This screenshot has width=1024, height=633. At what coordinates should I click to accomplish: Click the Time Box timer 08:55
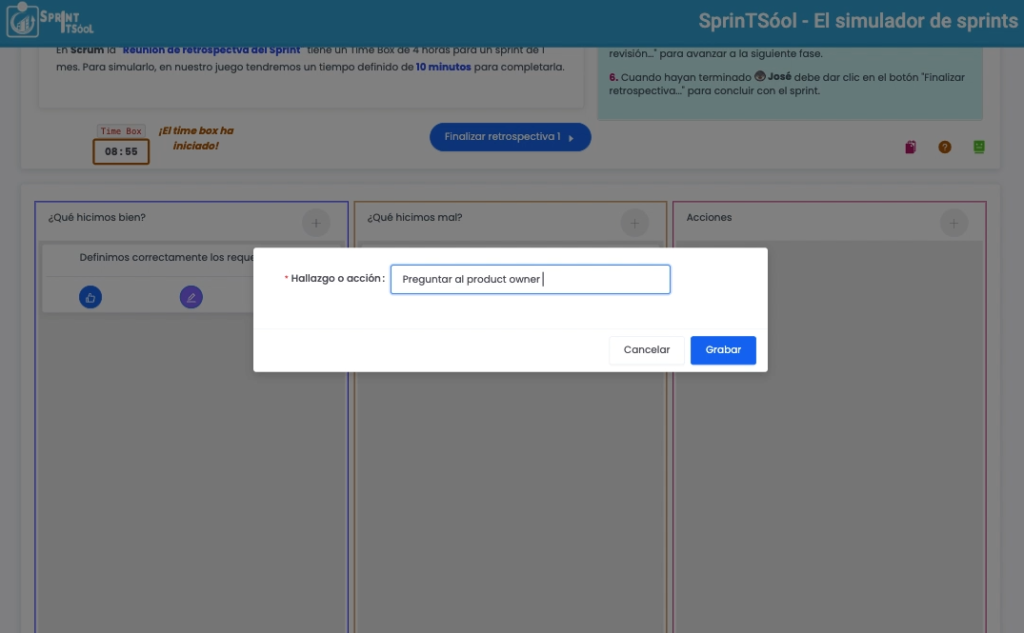pyautogui.click(x=121, y=152)
